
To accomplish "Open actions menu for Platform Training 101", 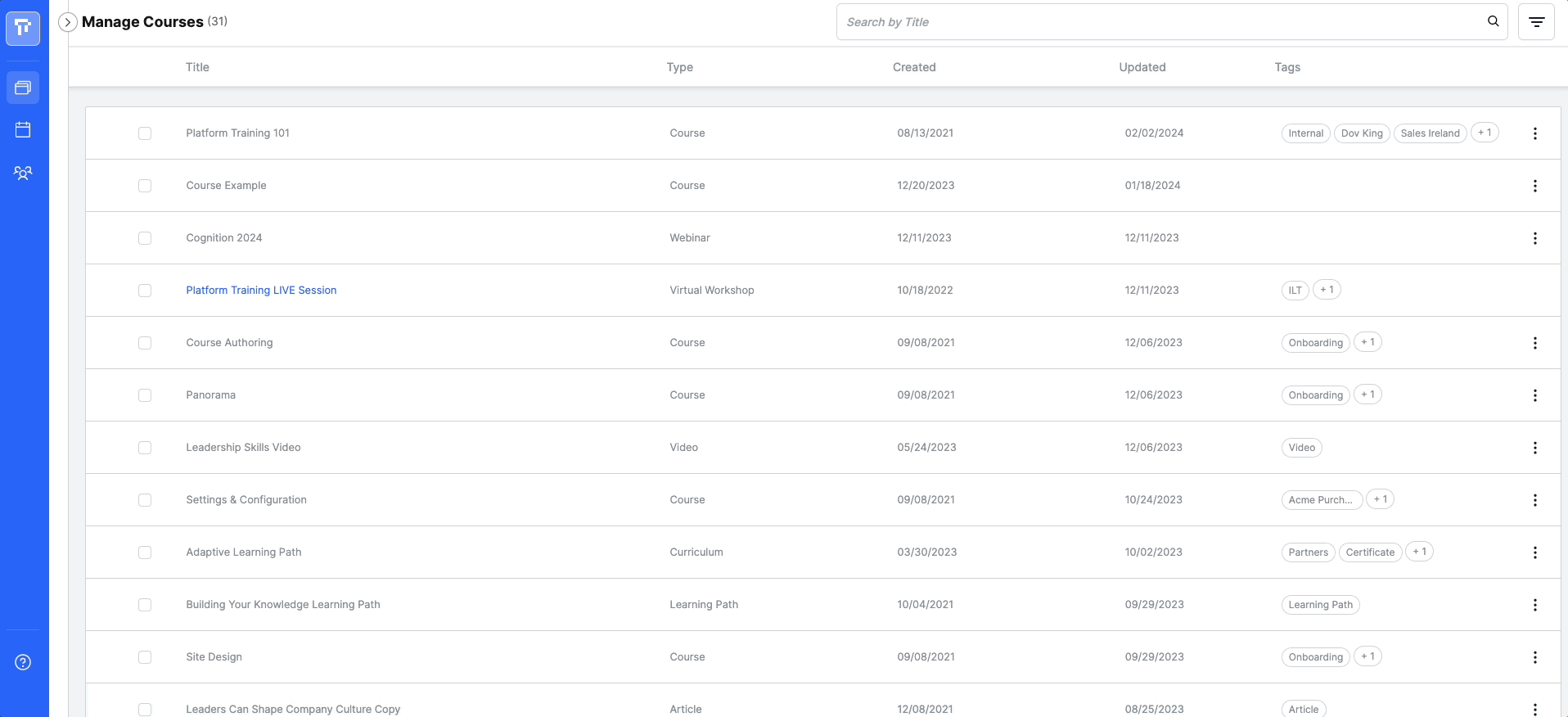I will 1534,133.
